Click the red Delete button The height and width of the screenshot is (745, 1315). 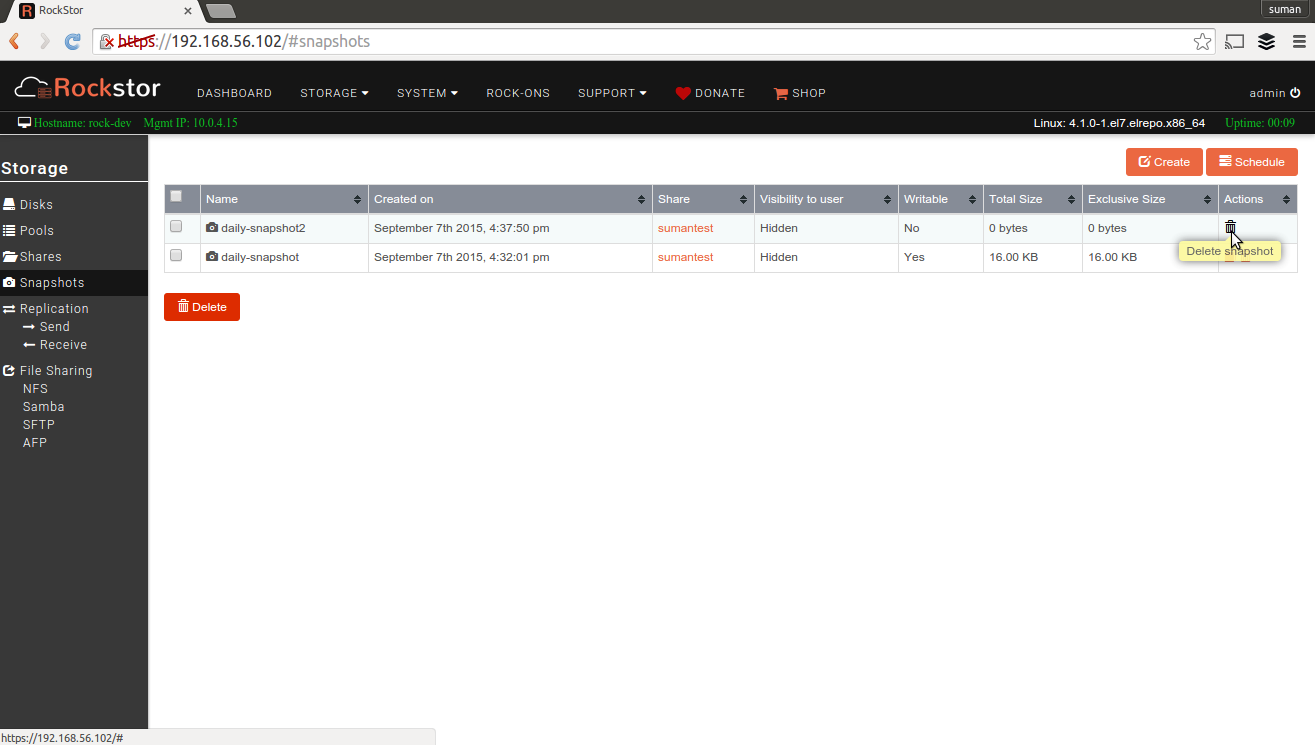(202, 307)
